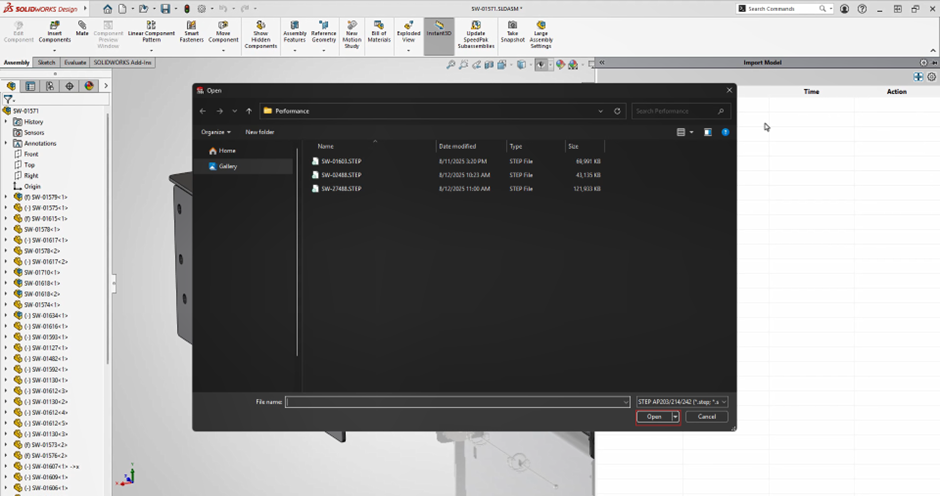Image resolution: width=940 pixels, height=496 pixels.
Task: Select the SW-01603.STEP file
Action: tap(341, 161)
